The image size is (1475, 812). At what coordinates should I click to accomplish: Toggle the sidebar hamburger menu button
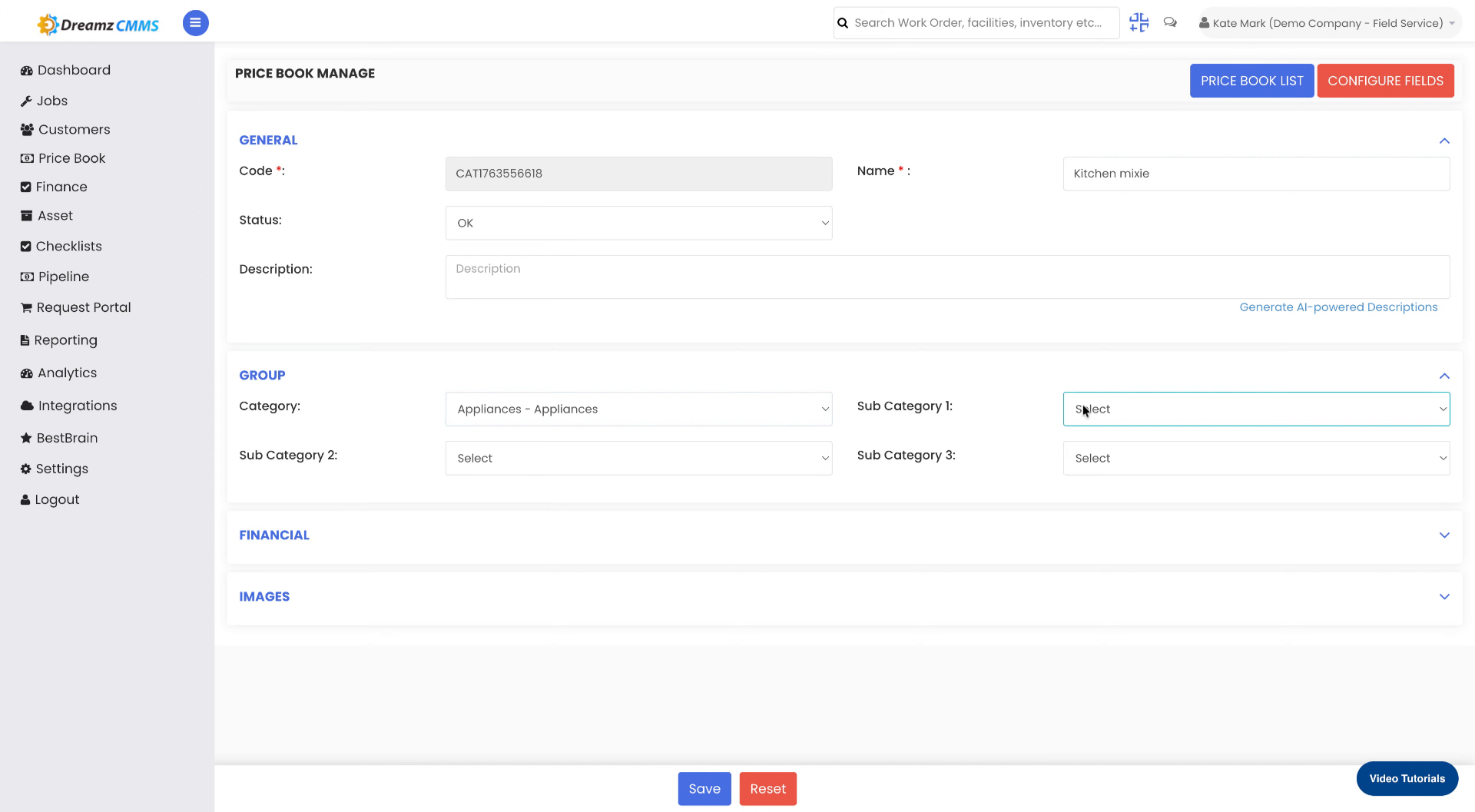(195, 23)
